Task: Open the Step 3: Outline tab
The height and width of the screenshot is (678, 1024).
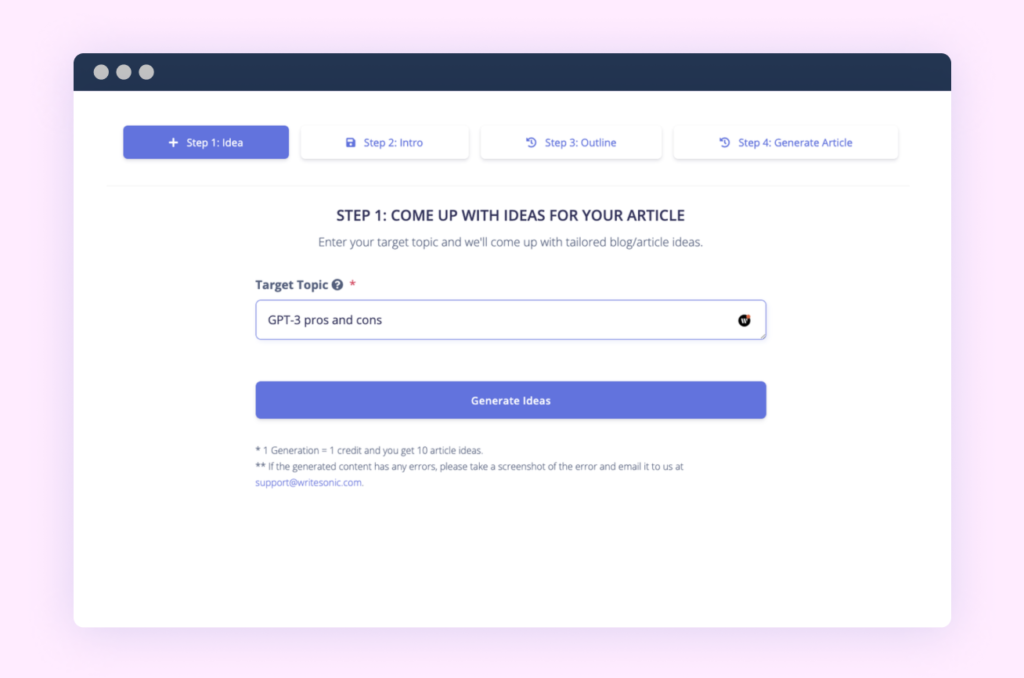Action: (x=571, y=142)
